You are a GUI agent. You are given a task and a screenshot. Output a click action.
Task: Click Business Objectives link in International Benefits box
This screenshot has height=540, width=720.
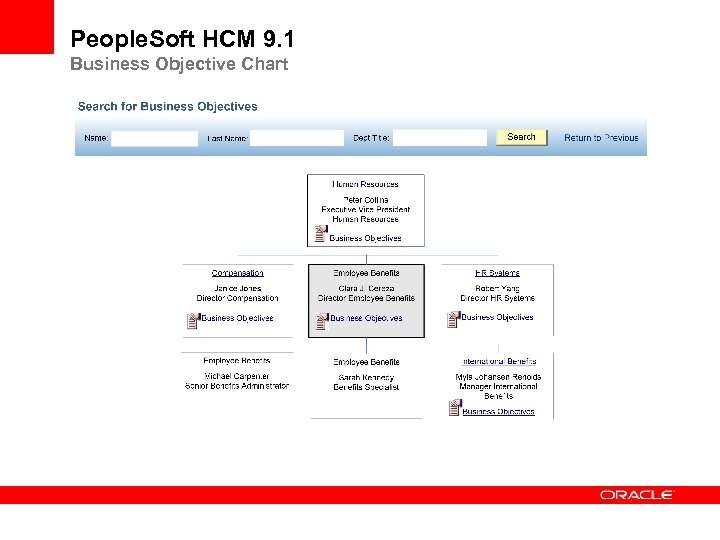498,411
